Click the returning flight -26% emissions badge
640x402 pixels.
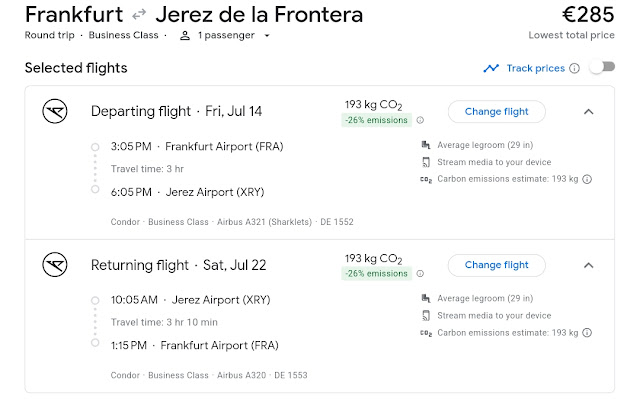[377, 274]
